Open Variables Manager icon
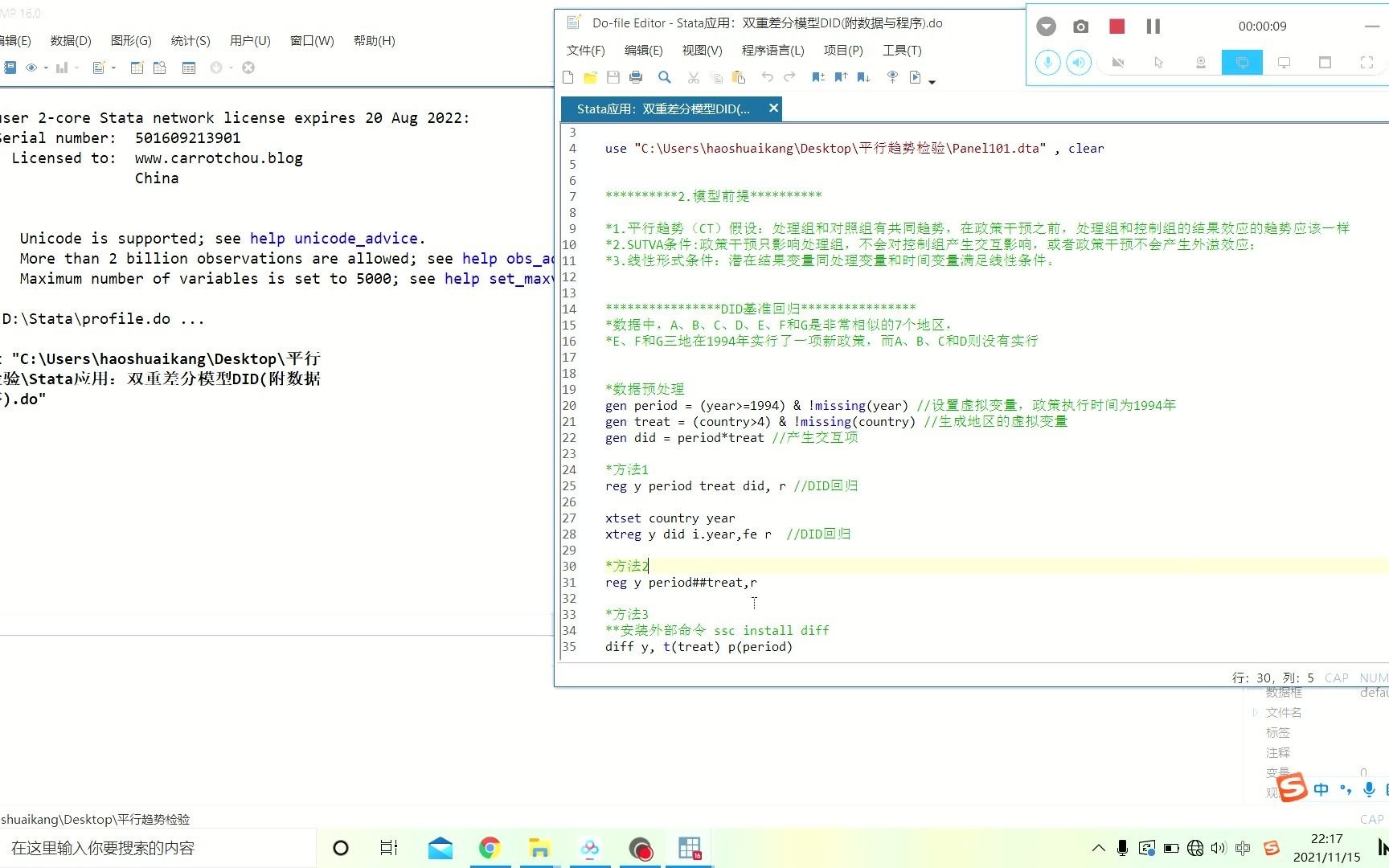The height and width of the screenshot is (868, 1389). point(189,68)
